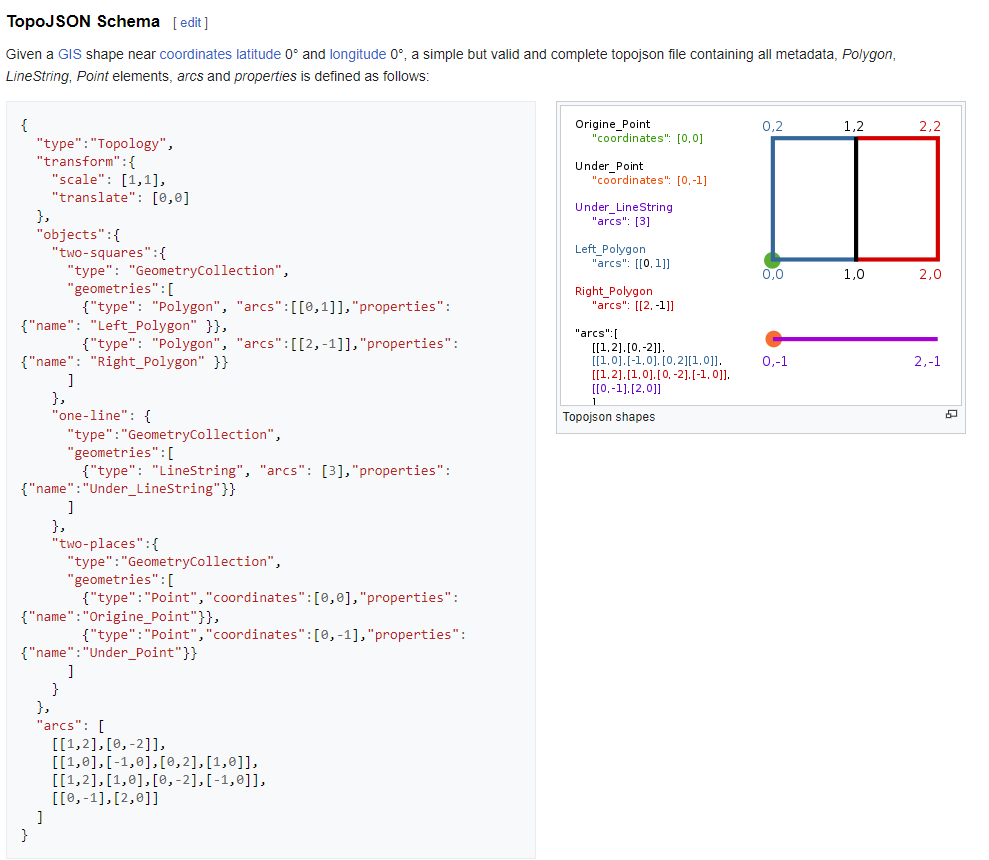Click the black shared arc between the two squares
The width and height of the screenshot is (989, 860).
[x=855, y=200]
